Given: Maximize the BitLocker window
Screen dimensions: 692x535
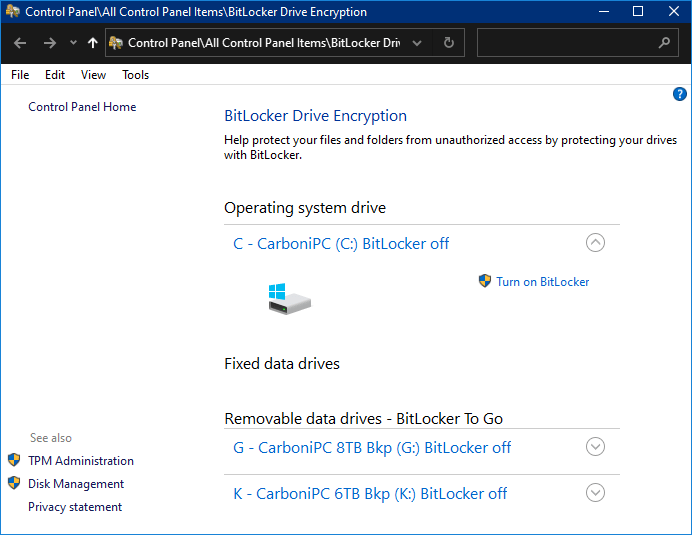Looking at the screenshot, I should (638, 11).
